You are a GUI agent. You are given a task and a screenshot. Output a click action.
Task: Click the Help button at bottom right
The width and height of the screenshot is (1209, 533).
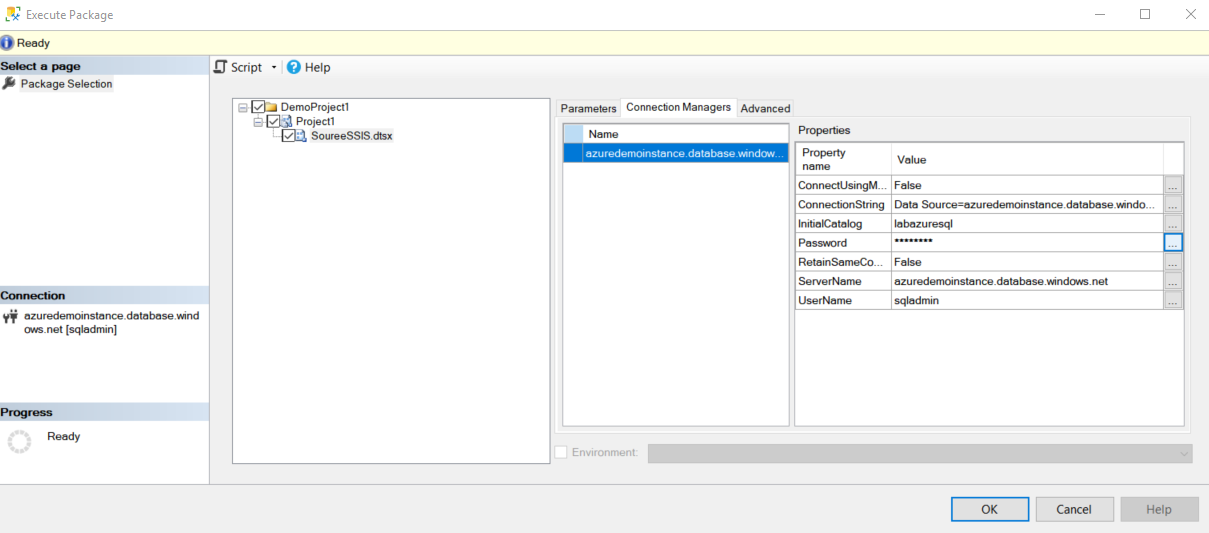[1159, 509]
